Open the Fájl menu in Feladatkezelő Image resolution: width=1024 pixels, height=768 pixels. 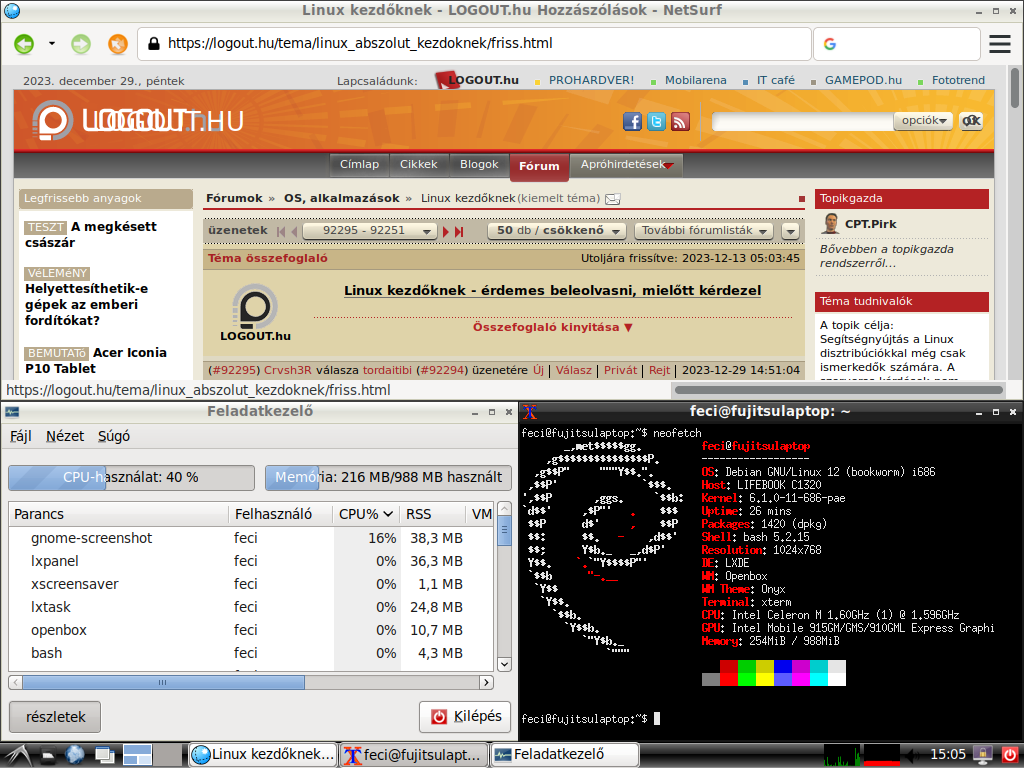coord(20,436)
